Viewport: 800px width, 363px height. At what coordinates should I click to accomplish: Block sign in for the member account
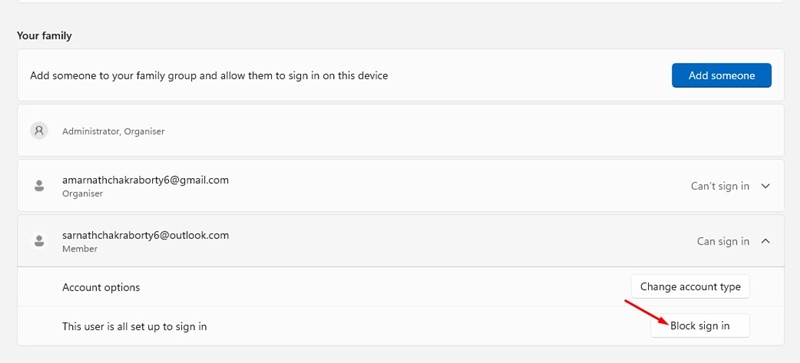(700, 326)
